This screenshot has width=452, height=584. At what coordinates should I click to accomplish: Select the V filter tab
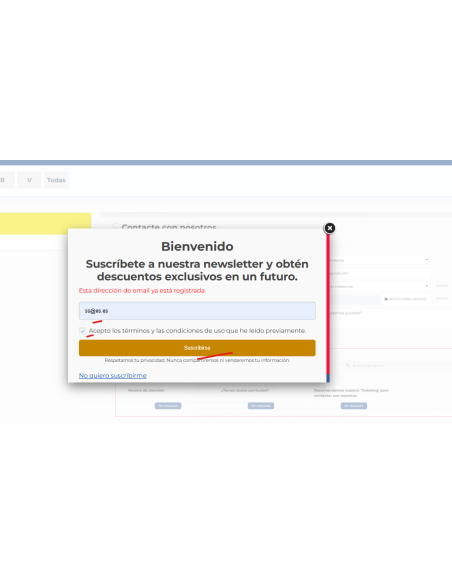pyautogui.click(x=29, y=180)
